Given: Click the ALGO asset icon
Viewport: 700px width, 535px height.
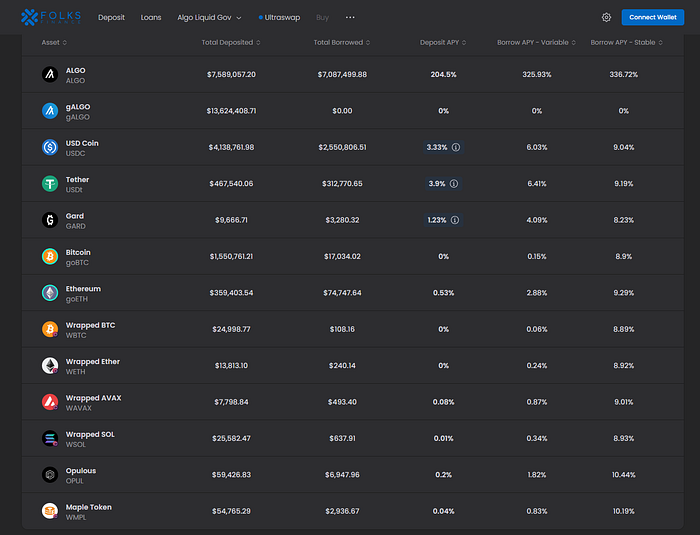Looking at the screenshot, I should (x=50, y=74).
